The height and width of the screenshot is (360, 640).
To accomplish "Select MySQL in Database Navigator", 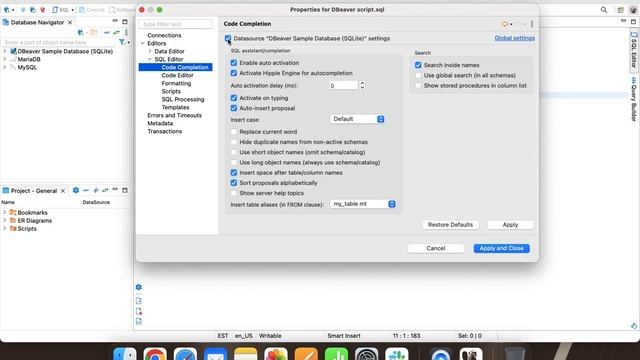I will (x=27, y=67).
